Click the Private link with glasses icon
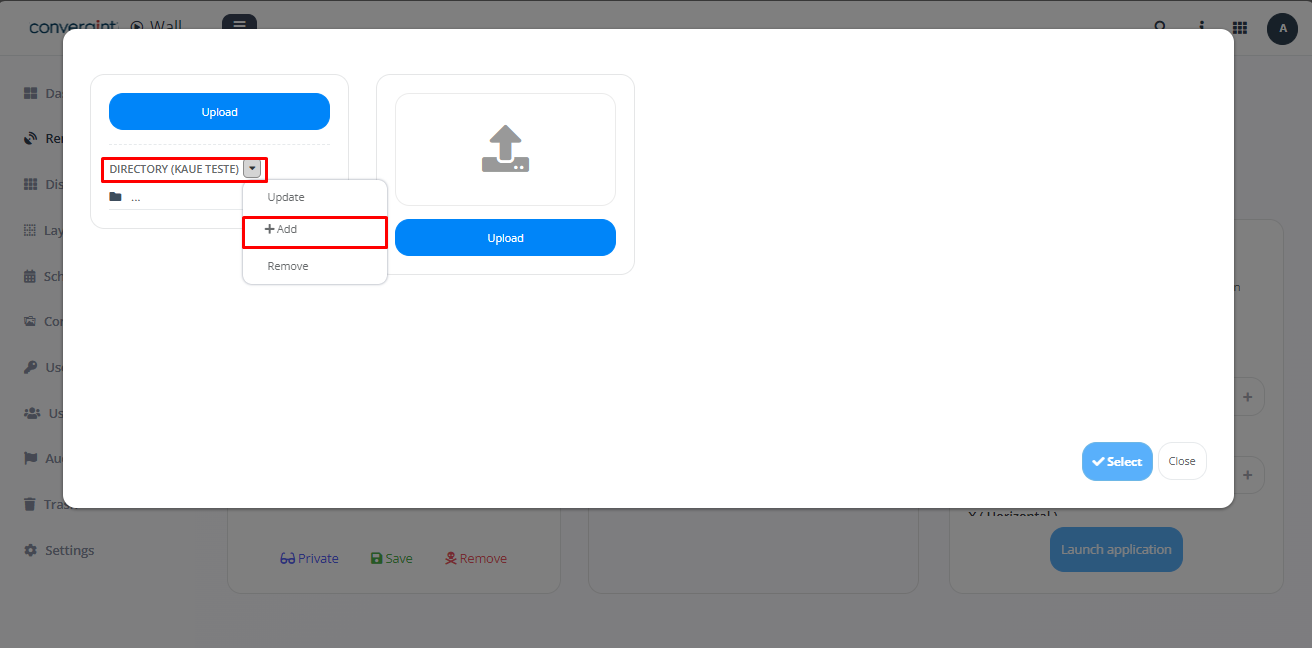 309,558
